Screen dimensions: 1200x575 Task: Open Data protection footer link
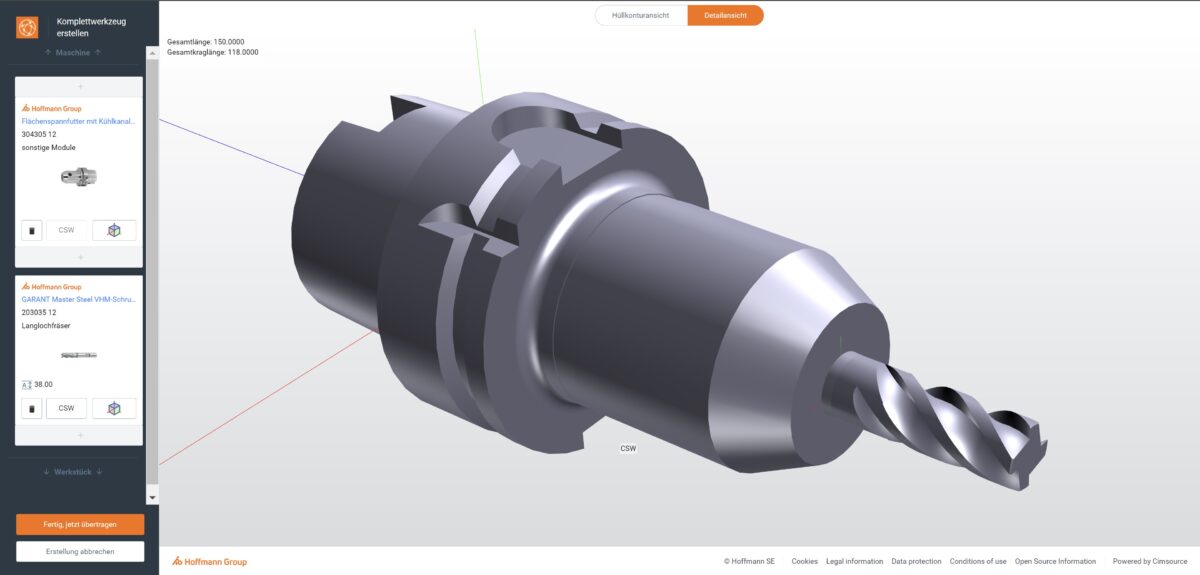(x=916, y=561)
